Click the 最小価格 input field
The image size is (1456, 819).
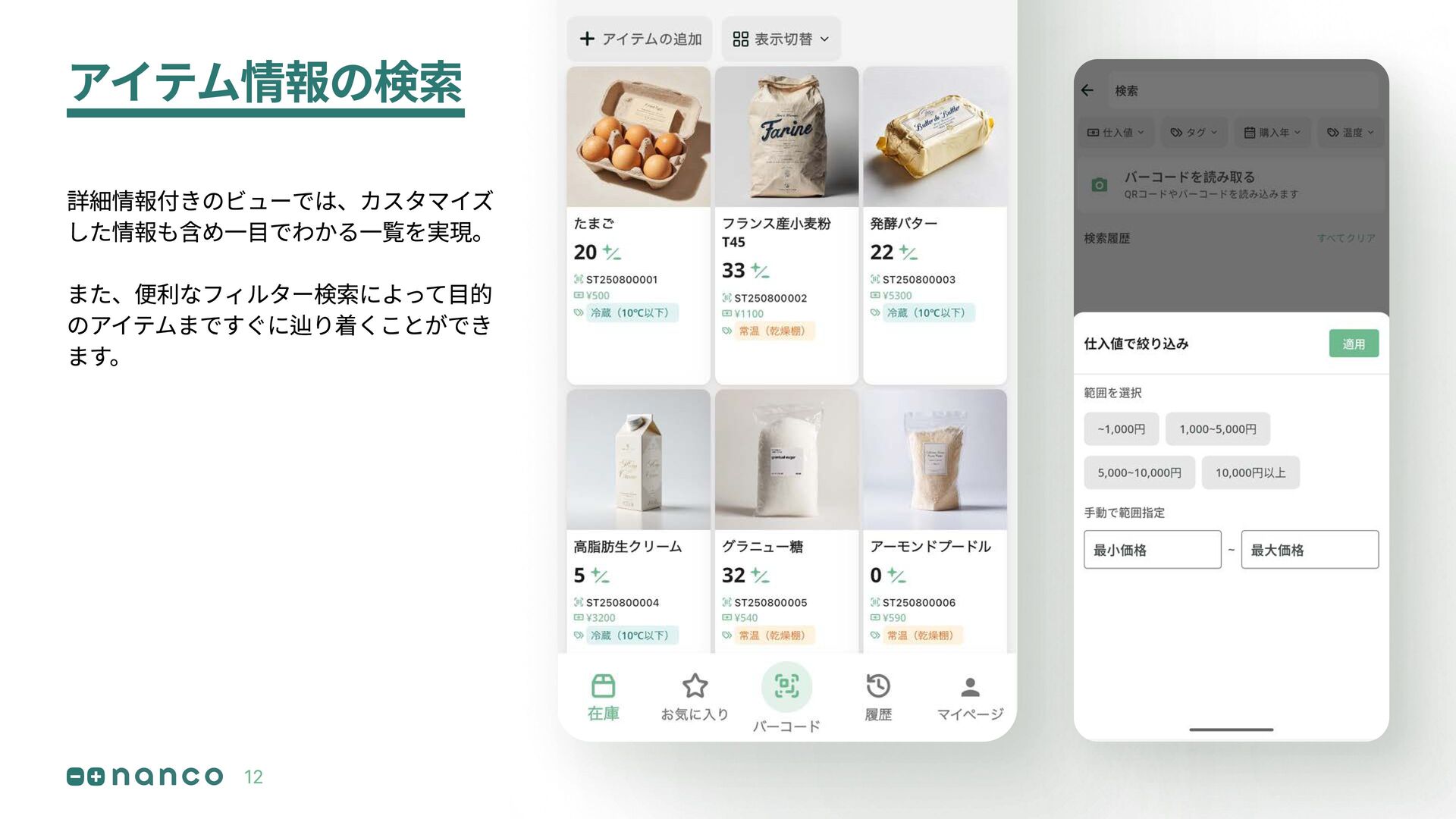(1152, 549)
